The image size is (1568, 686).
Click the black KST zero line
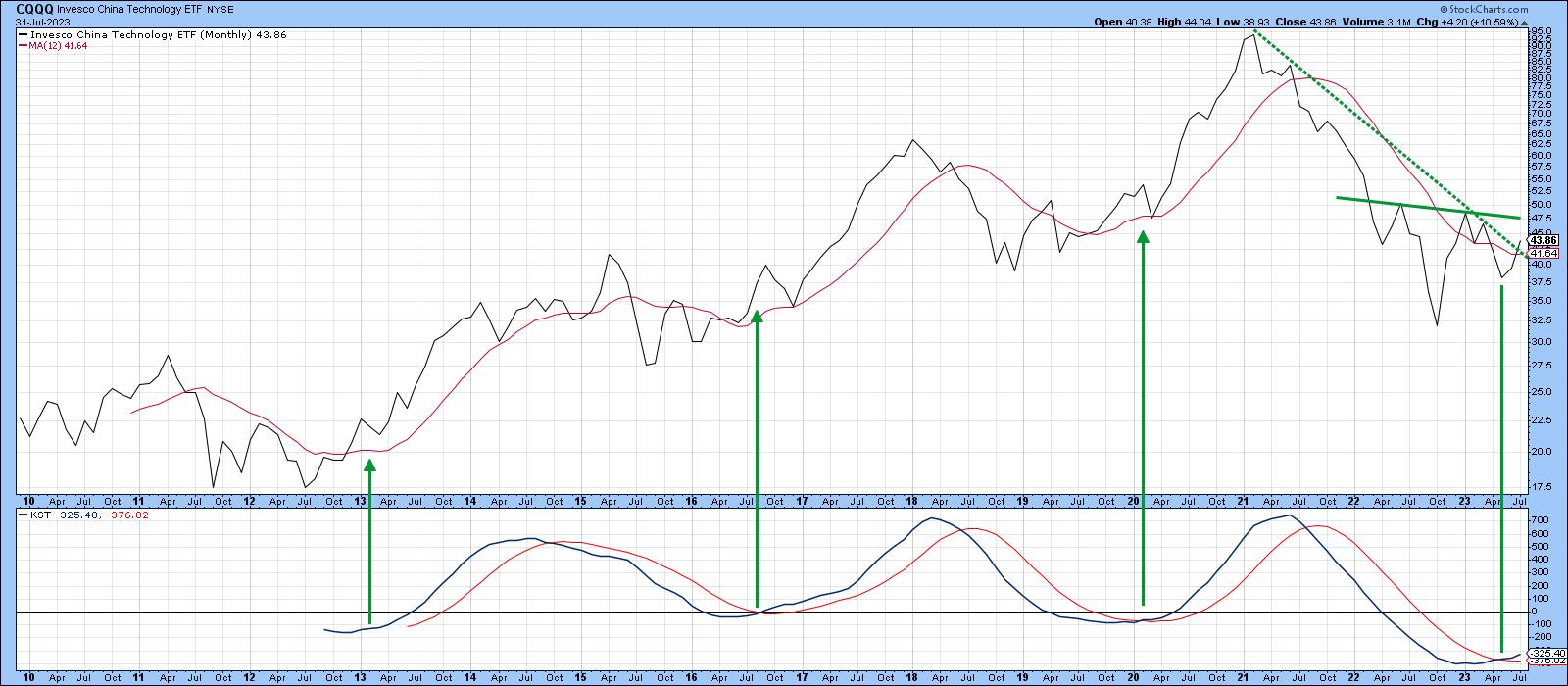[x=771, y=612]
